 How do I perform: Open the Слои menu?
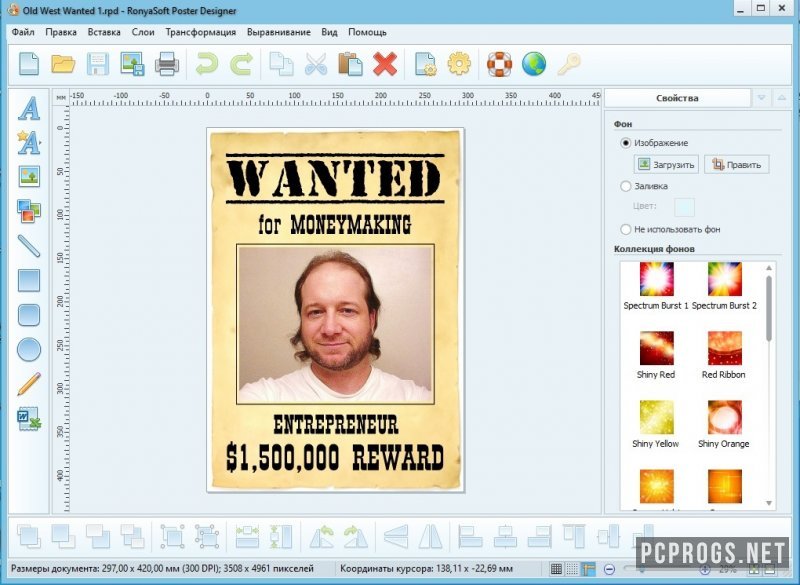tap(143, 32)
